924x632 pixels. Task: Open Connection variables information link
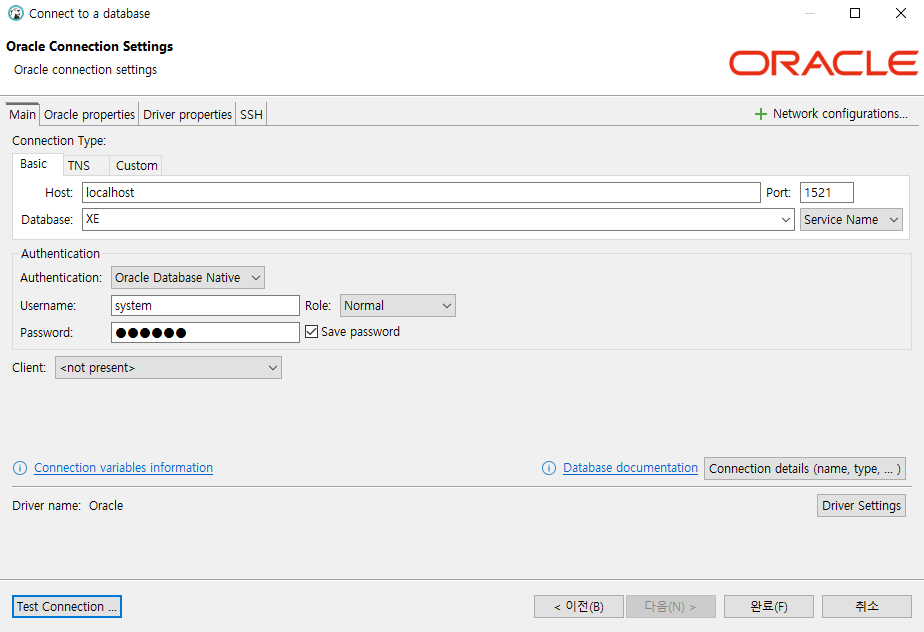(123, 468)
